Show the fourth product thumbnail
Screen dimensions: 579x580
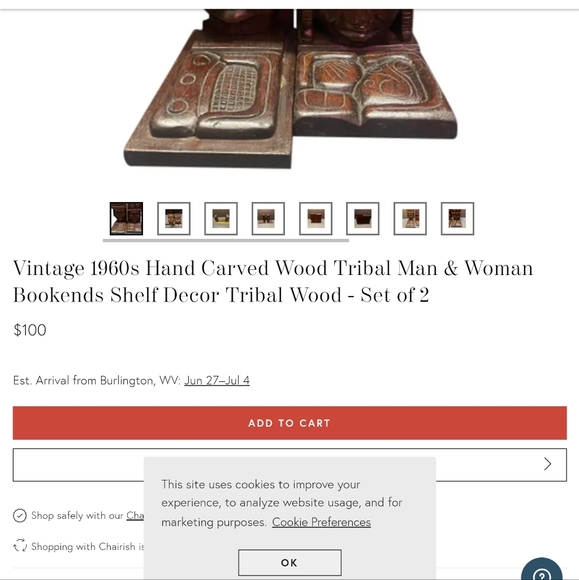pyautogui.click(x=268, y=219)
